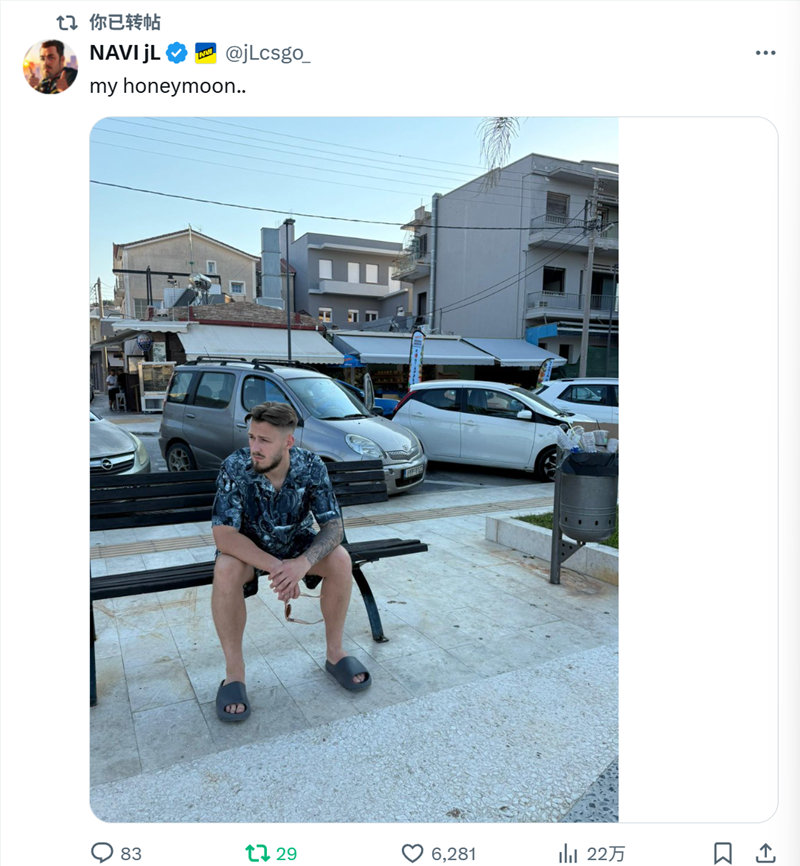Open view analytics bar chart icon

[567, 853]
